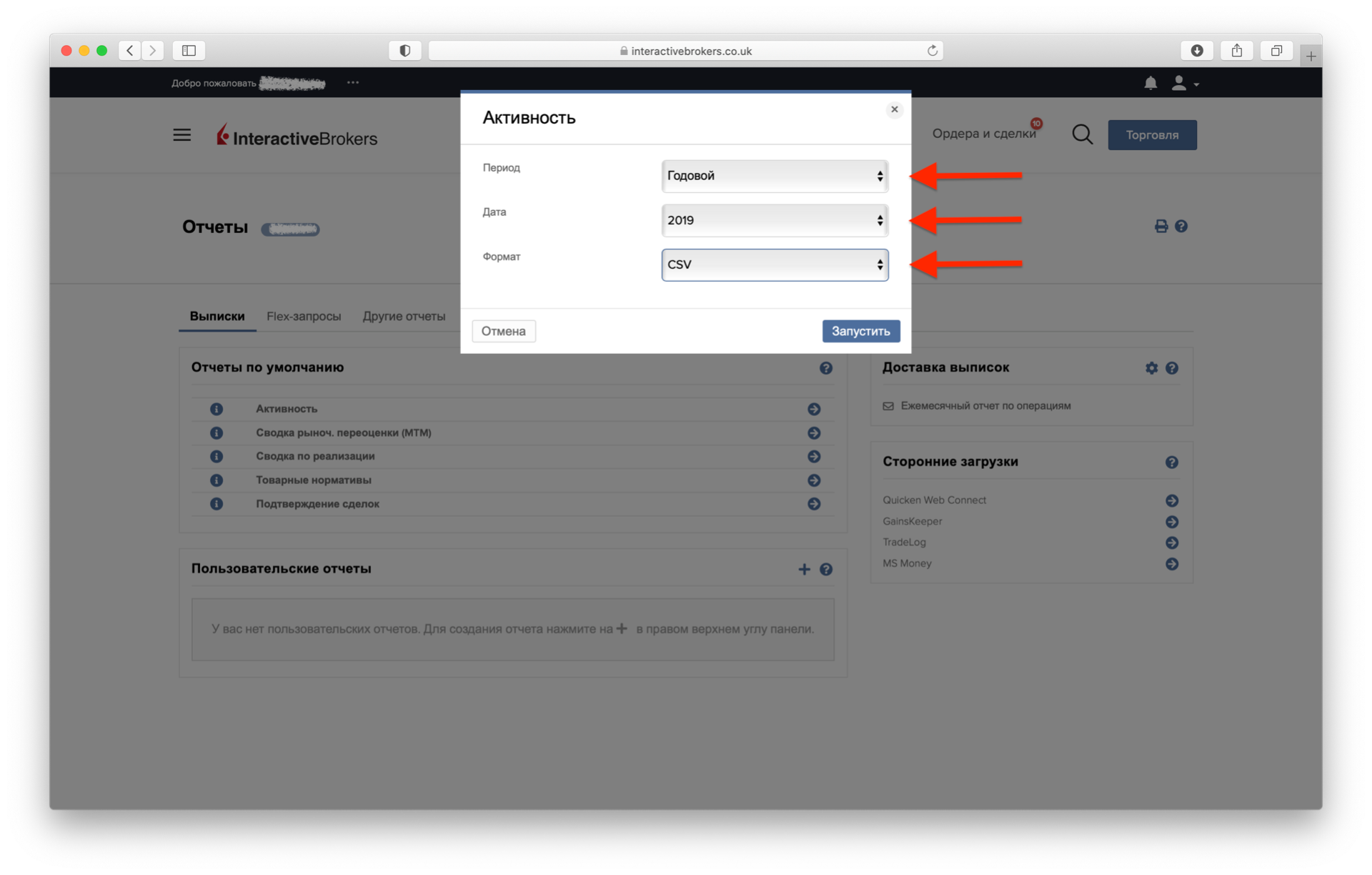
Task: Open the notifications bell icon
Action: click(x=1150, y=83)
